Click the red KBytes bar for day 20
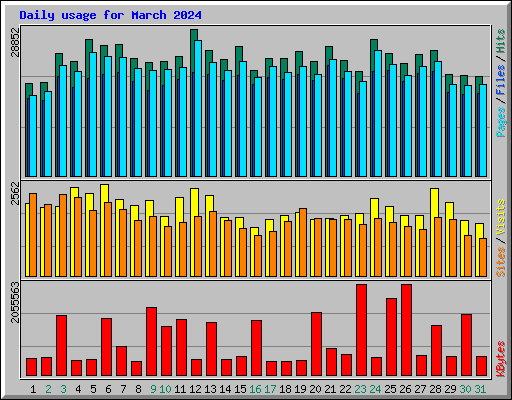 (x=316, y=344)
